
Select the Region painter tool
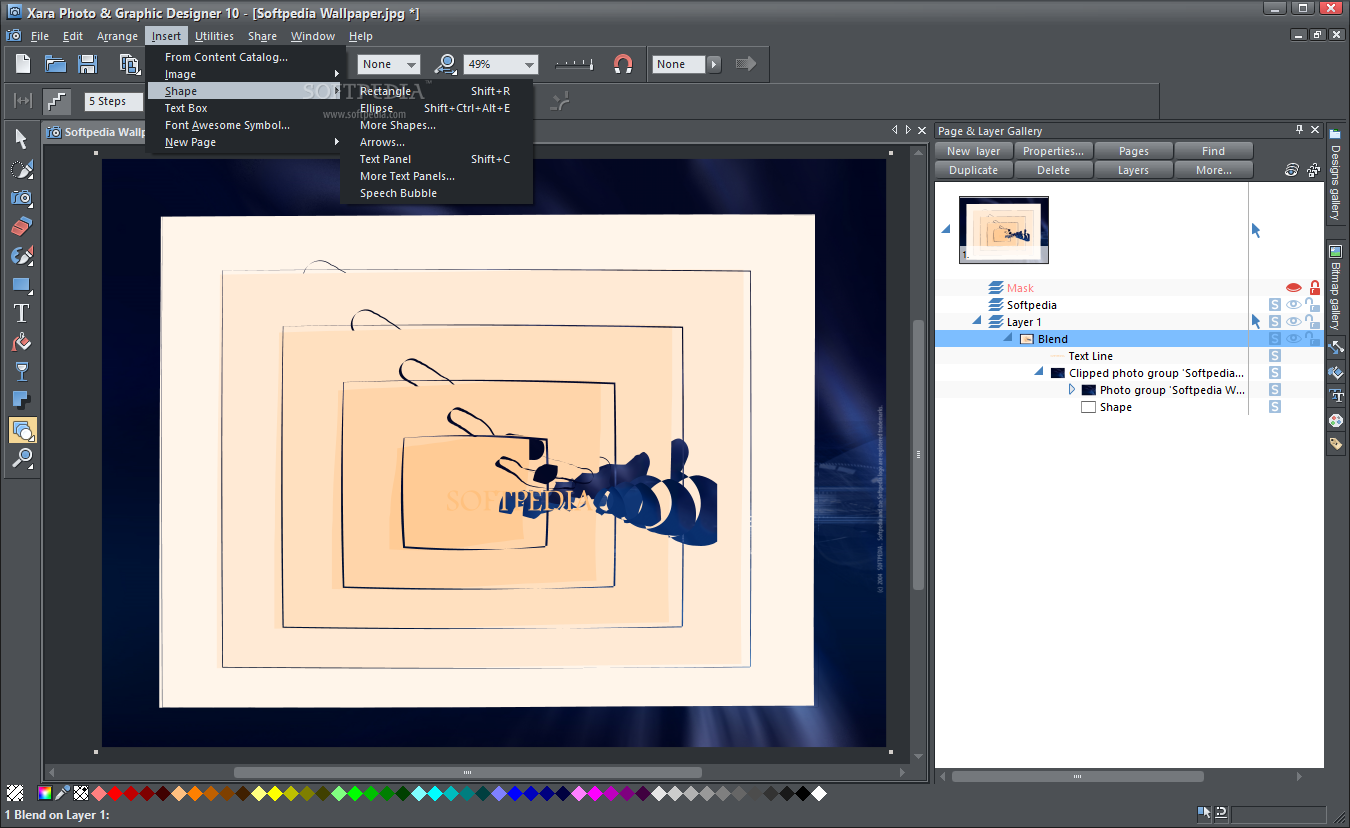(x=22, y=168)
